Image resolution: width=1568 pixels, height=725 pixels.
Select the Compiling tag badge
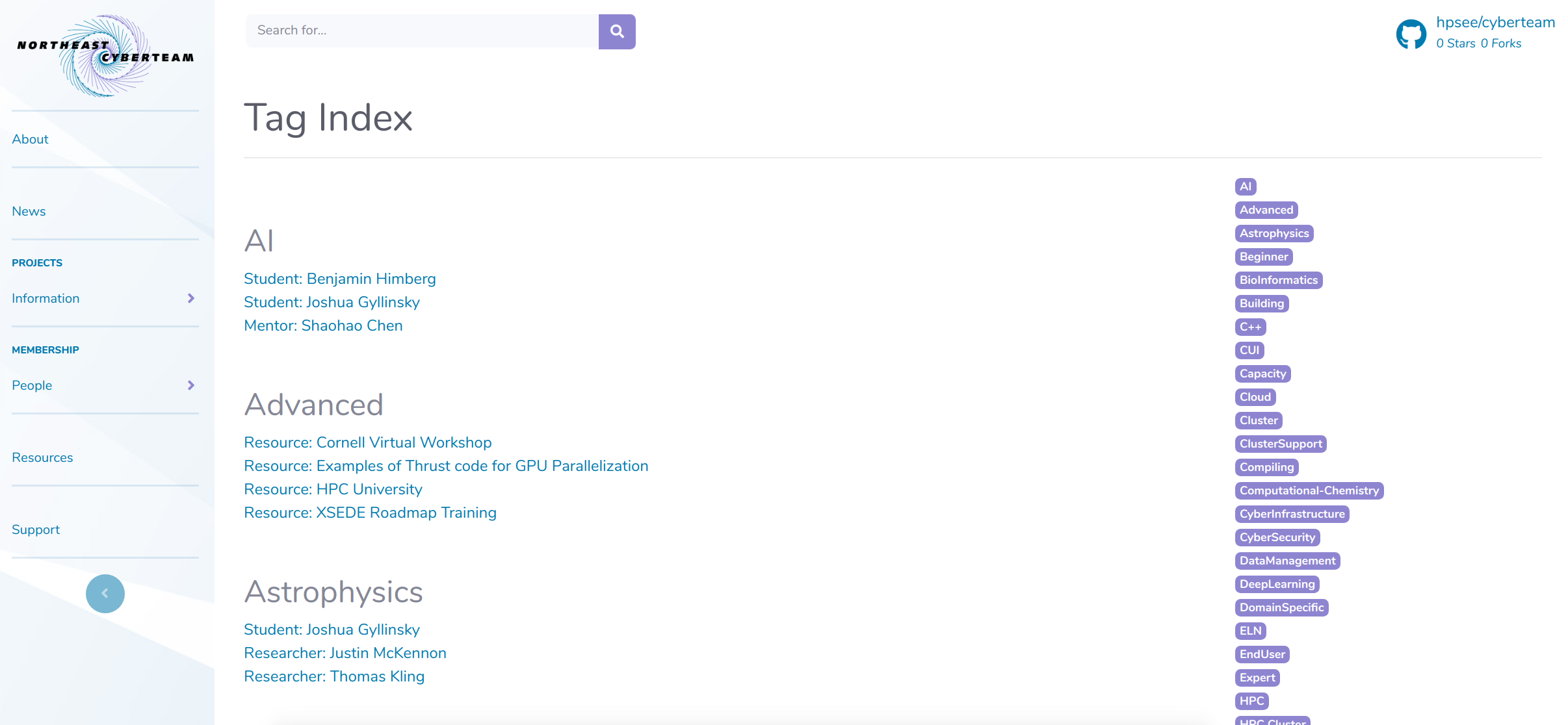1267,467
